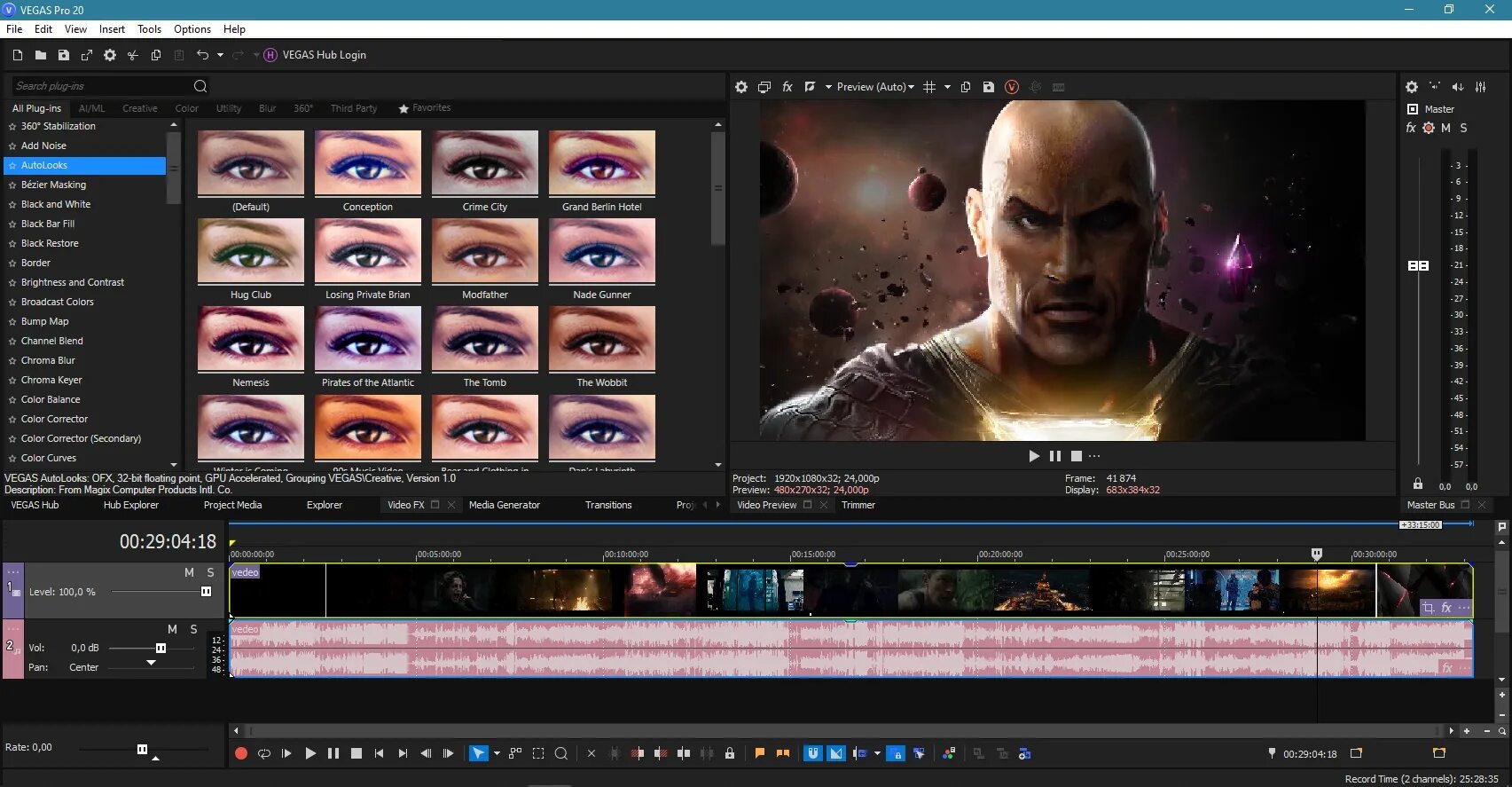Click the timeline Record button
Image resolution: width=1512 pixels, height=787 pixels.
pyautogui.click(x=240, y=753)
